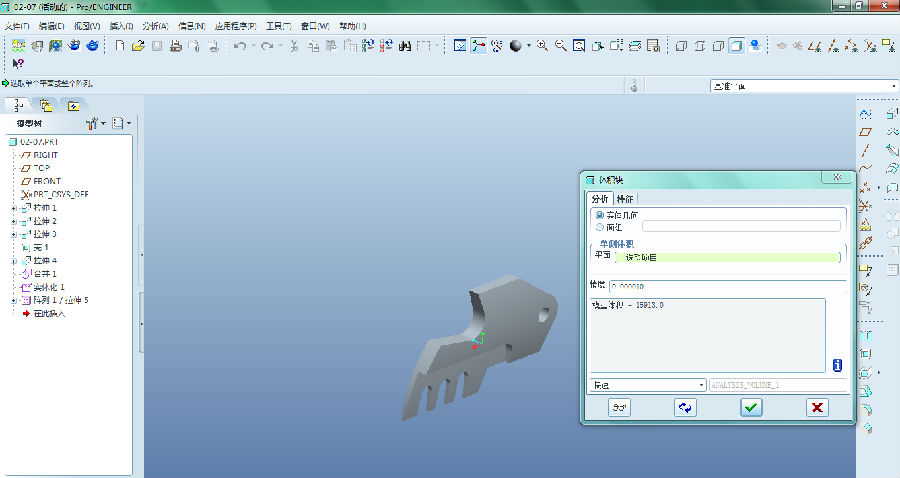This screenshot has width=900, height=478.
Task: Switch to the 特征 tab in dialog
Action: click(624, 199)
